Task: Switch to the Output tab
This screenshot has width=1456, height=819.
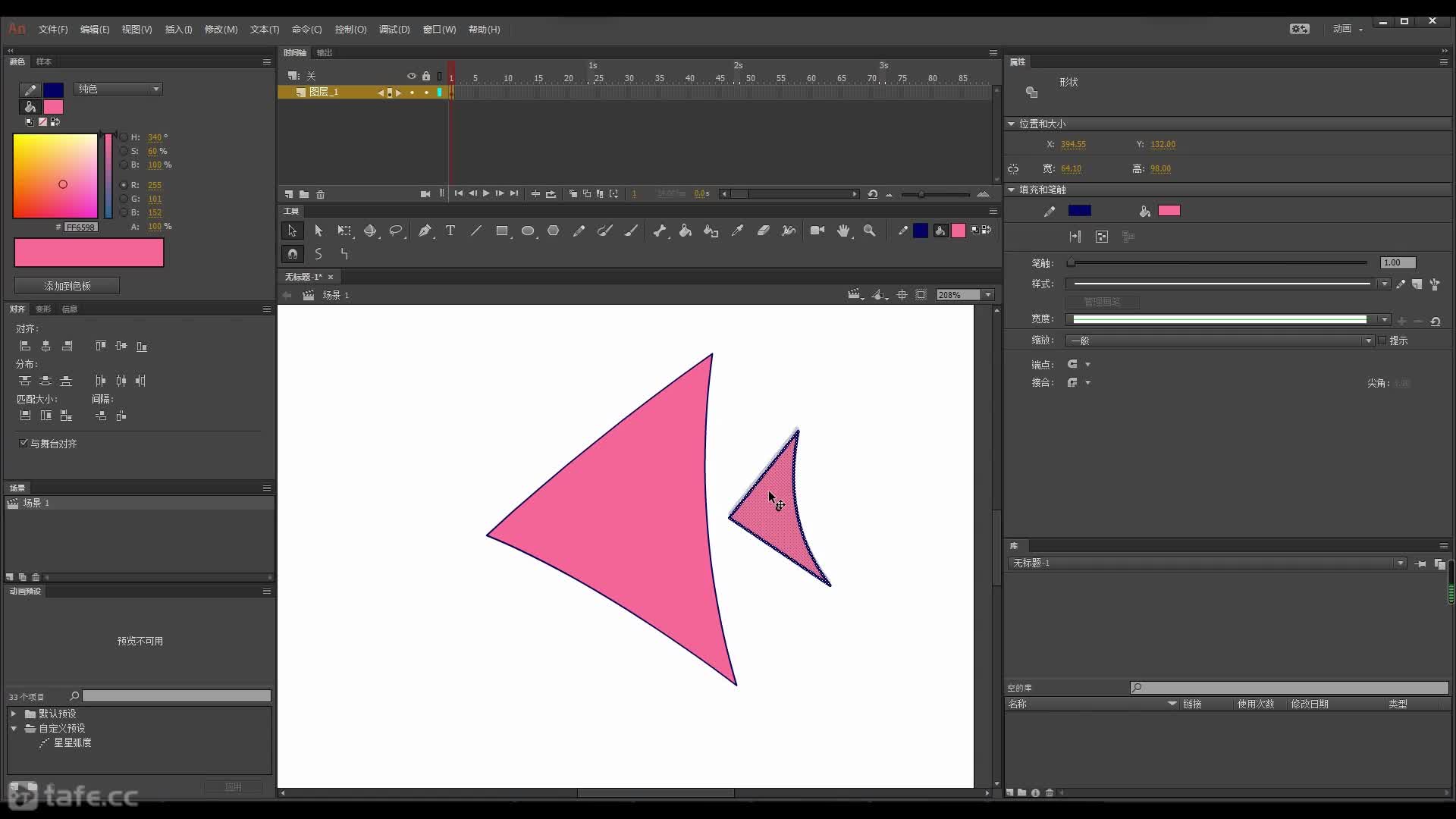Action: 325,52
